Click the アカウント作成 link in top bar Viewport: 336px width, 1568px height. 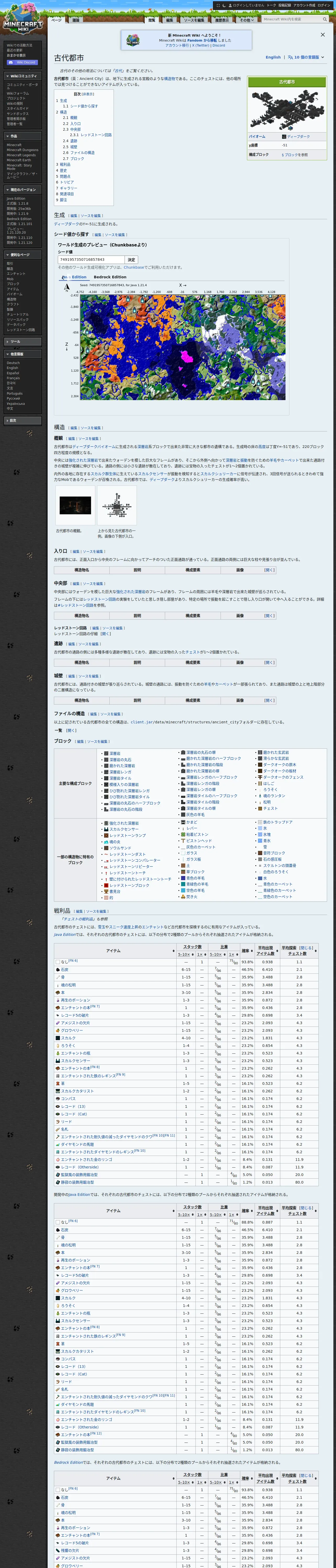304,5
